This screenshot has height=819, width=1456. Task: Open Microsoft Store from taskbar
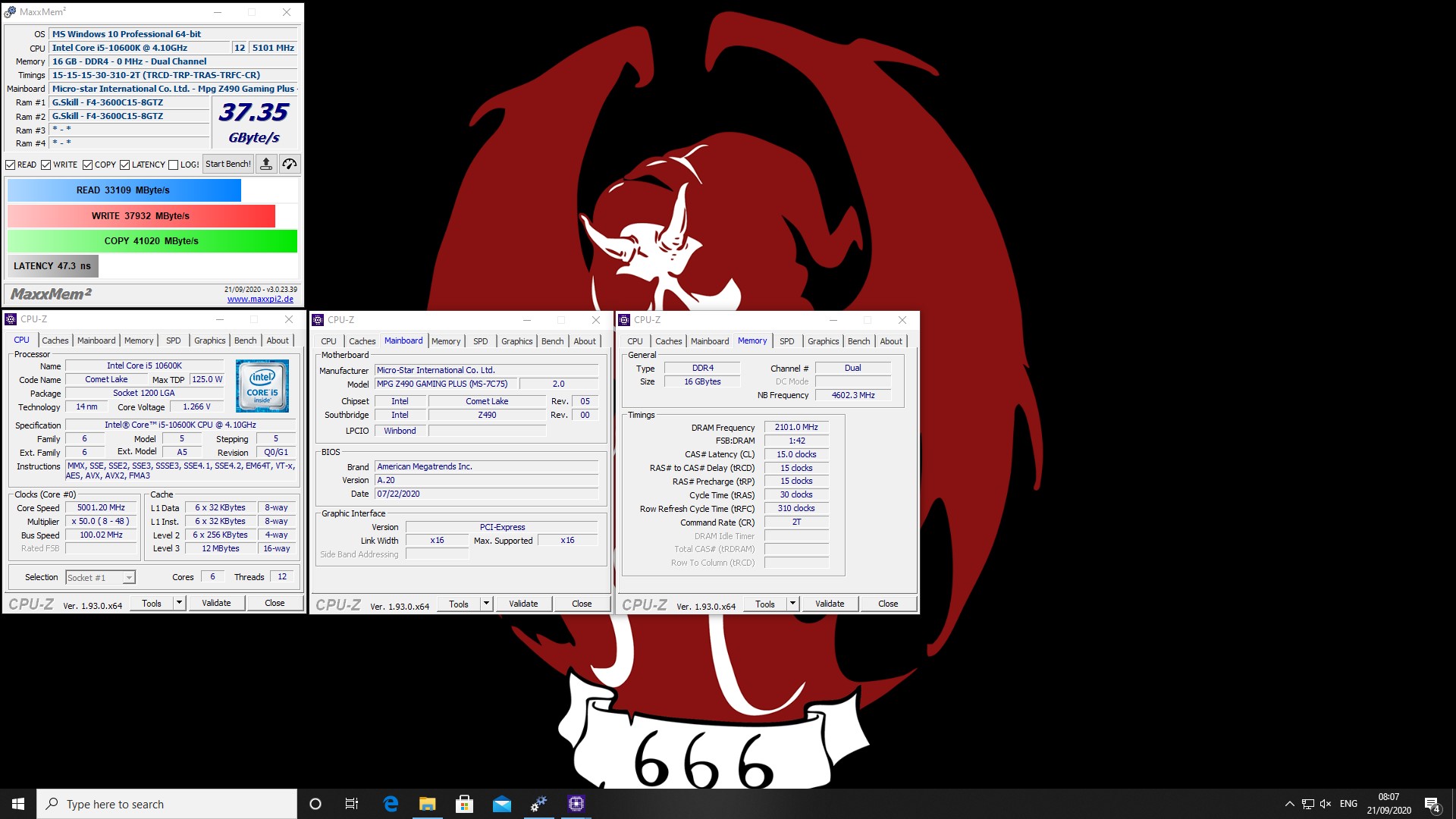coord(465,804)
